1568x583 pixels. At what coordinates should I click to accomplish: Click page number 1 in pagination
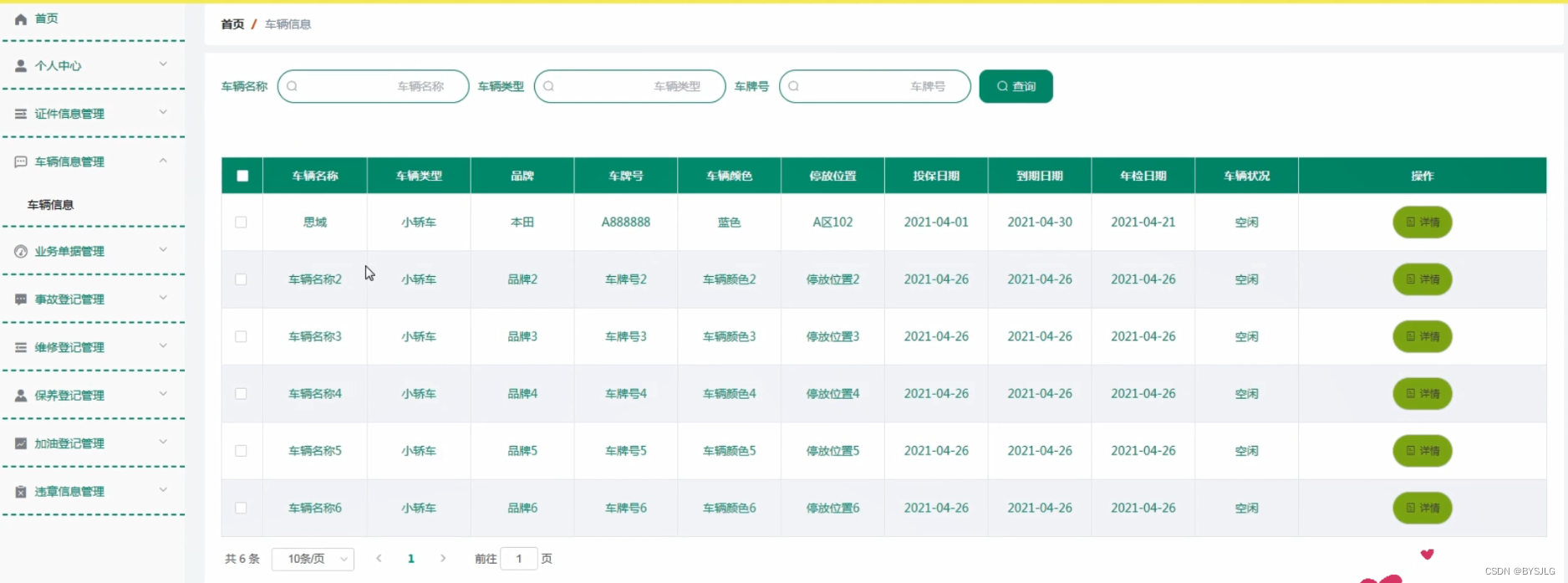tap(410, 559)
